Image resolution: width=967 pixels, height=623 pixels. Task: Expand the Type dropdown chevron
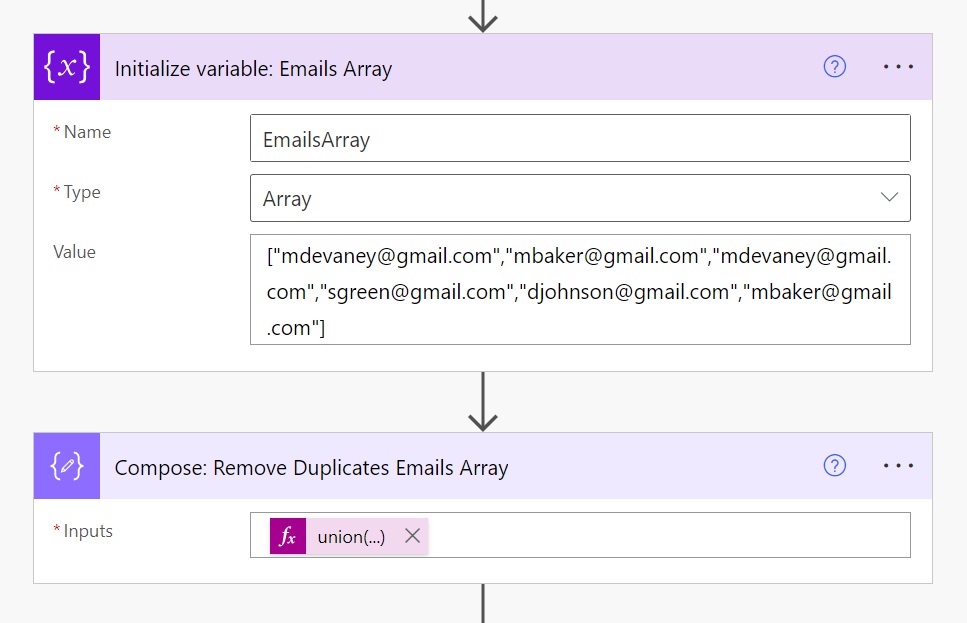coord(889,198)
